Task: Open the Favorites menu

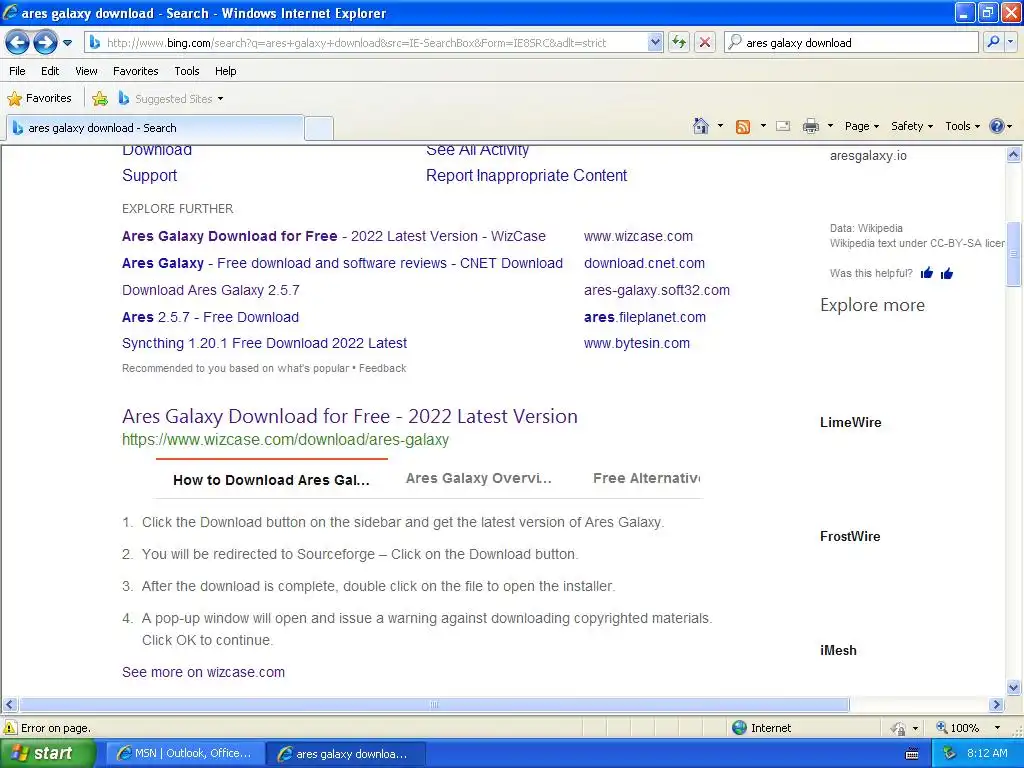Action: click(x=135, y=71)
